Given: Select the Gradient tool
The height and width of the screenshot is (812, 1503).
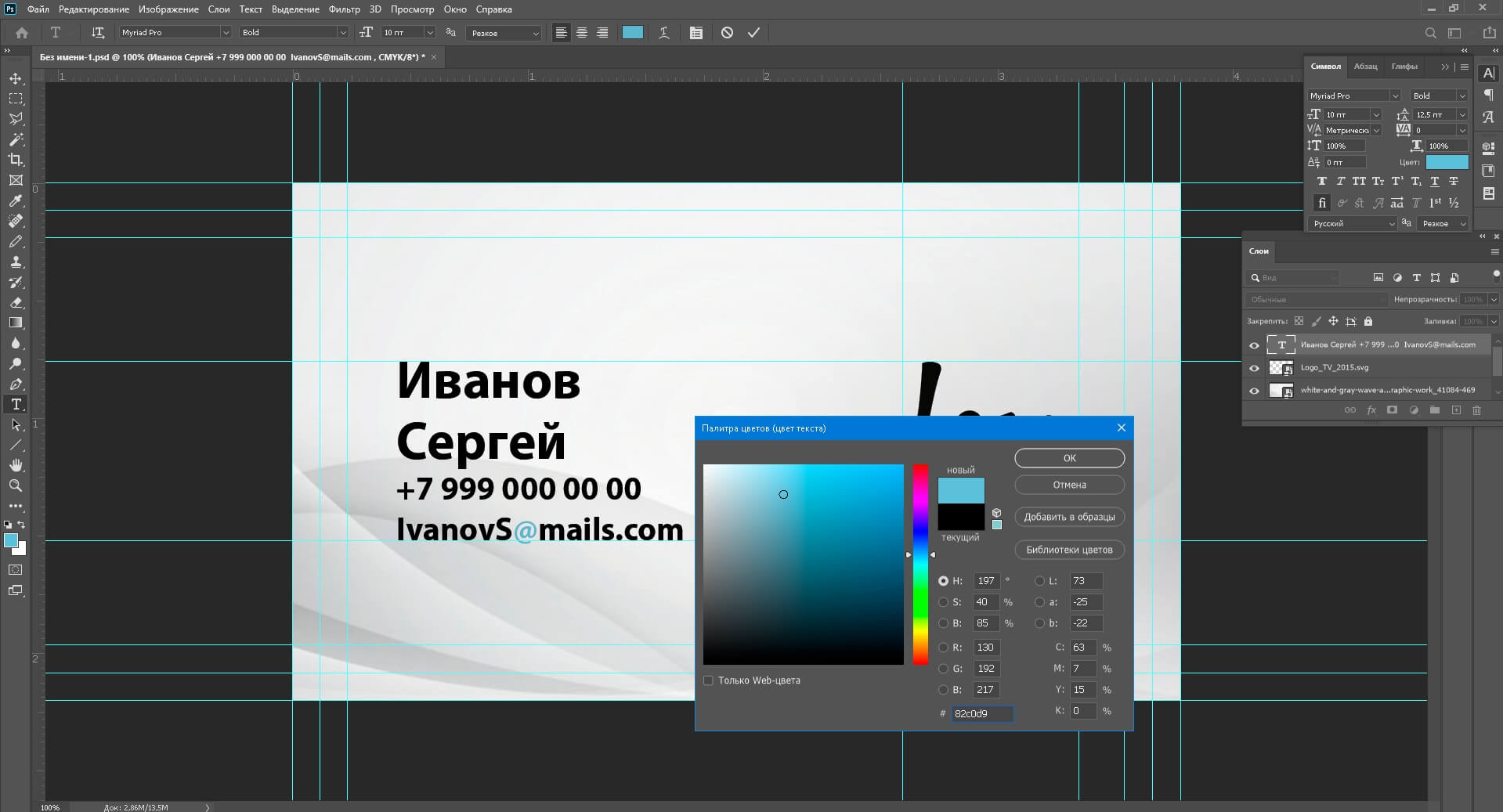Looking at the screenshot, I should coord(16,323).
